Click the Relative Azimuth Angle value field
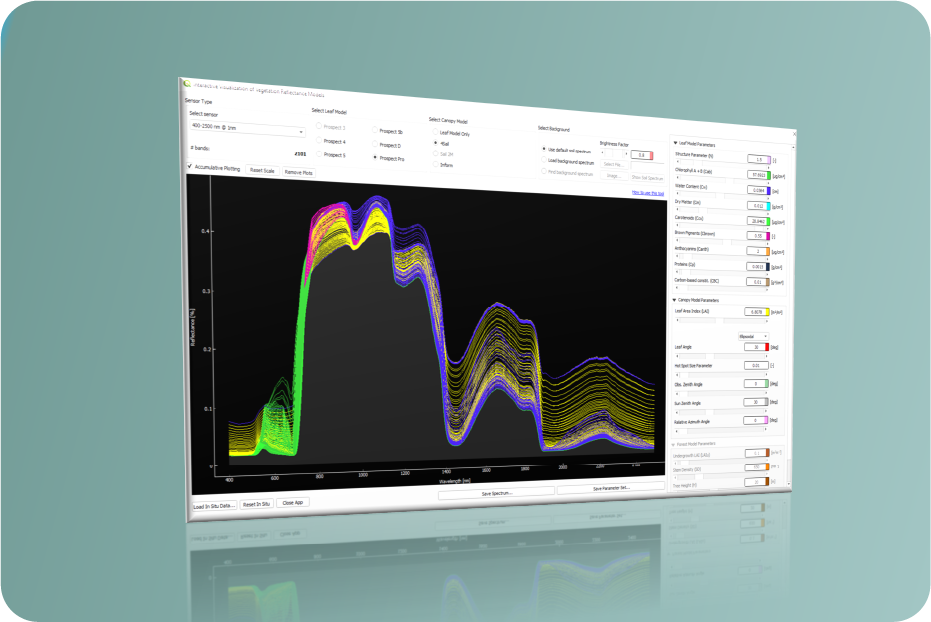 [754, 420]
